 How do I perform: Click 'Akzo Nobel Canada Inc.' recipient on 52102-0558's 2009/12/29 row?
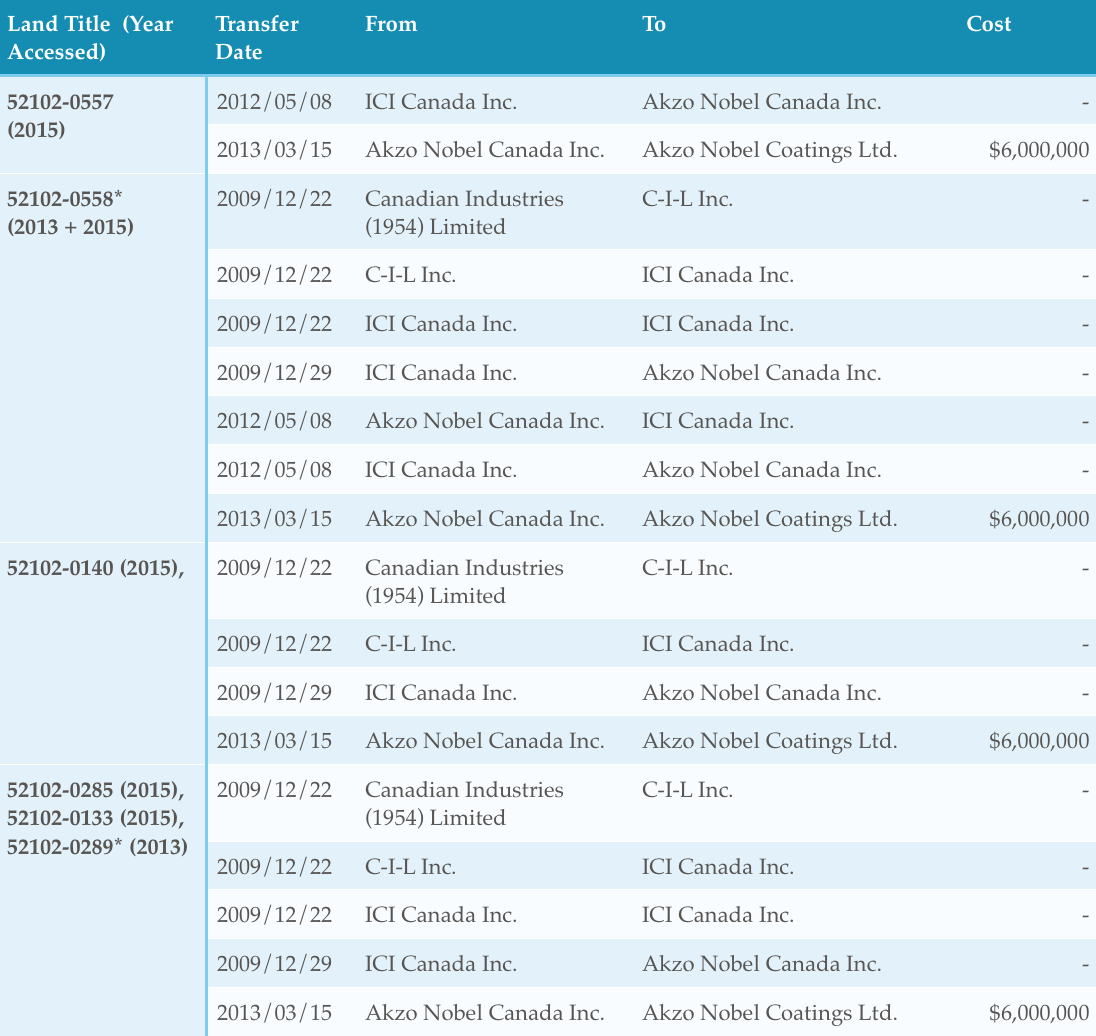click(x=761, y=373)
